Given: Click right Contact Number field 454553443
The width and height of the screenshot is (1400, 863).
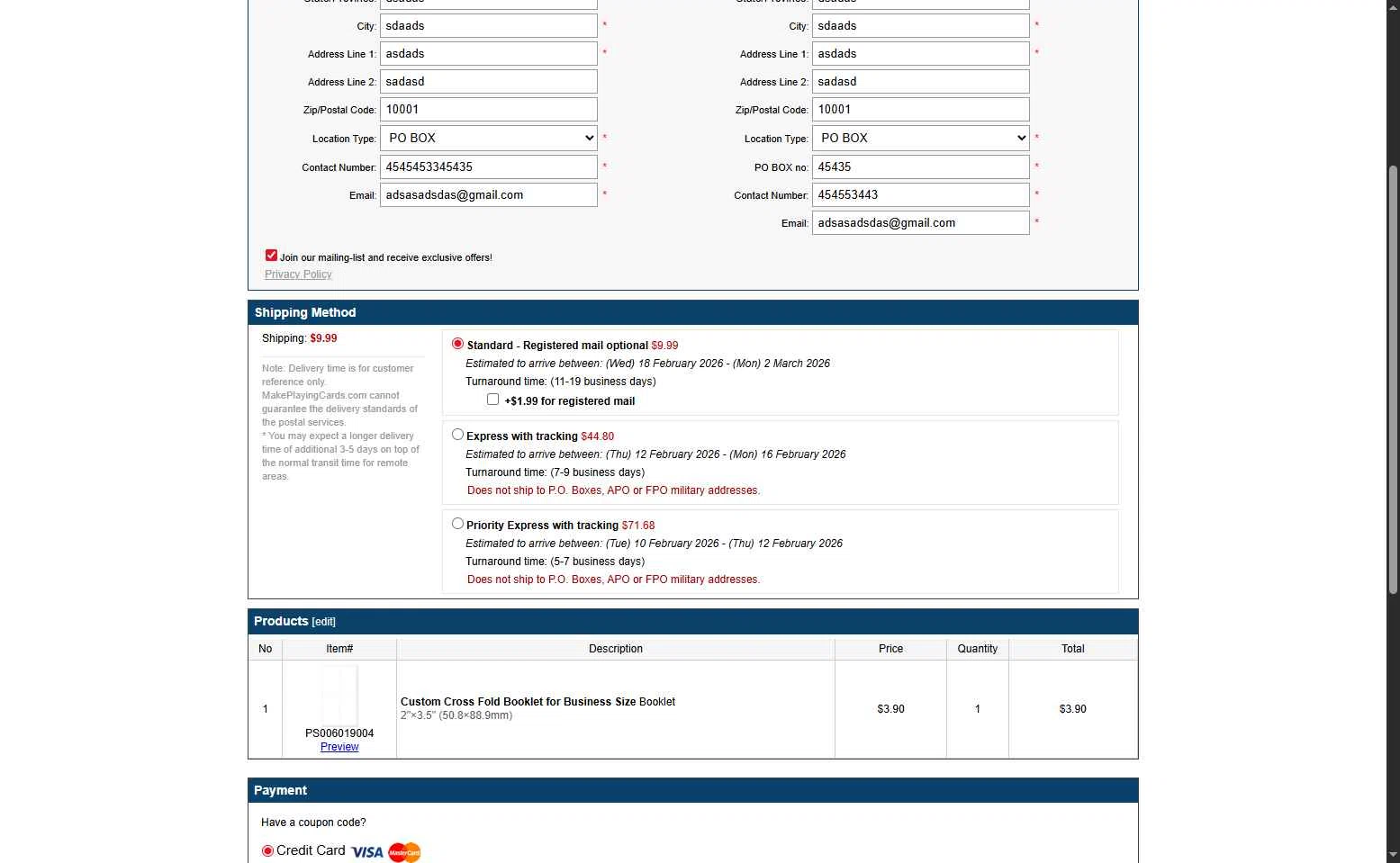Looking at the screenshot, I should (x=921, y=195).
